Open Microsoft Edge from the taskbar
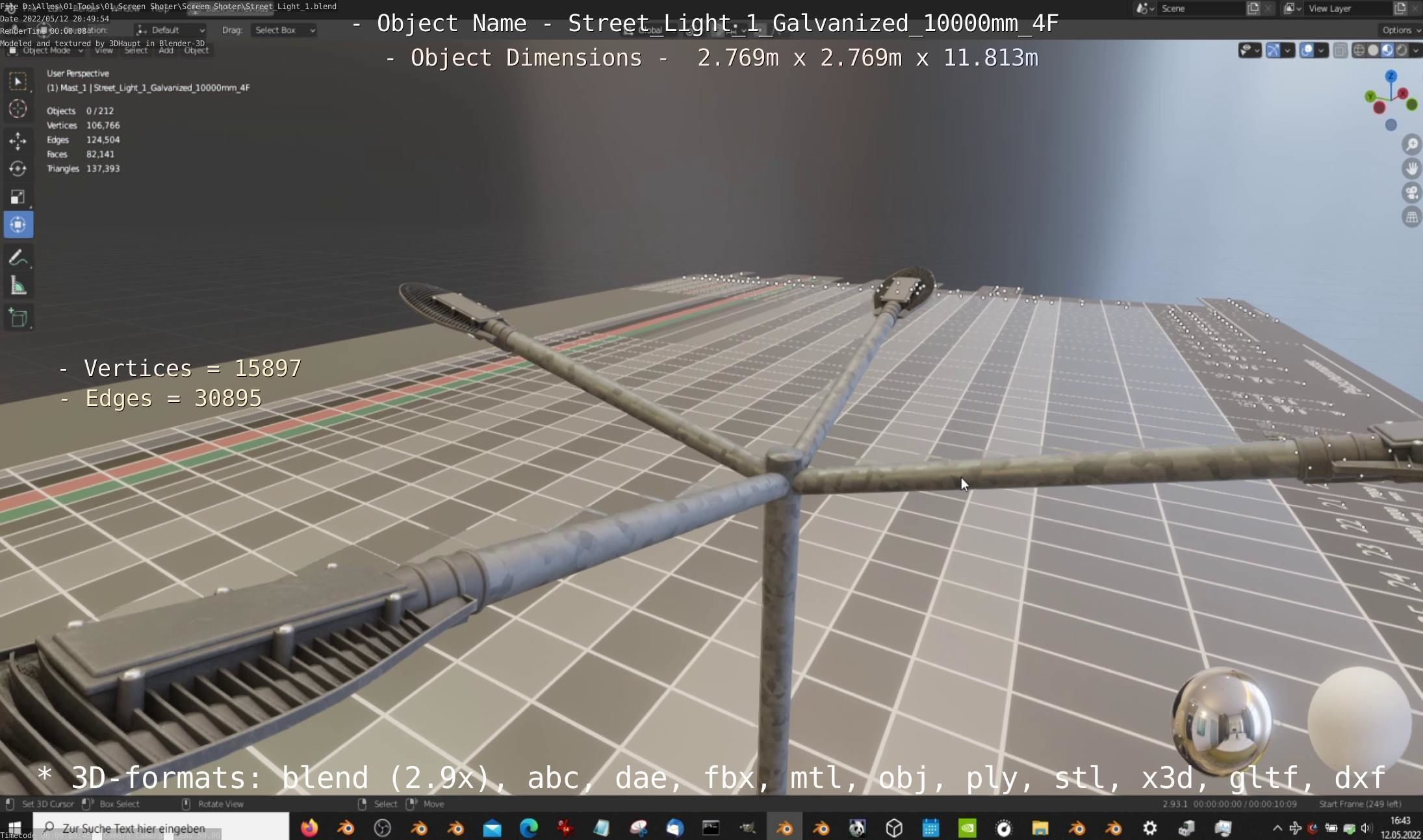 pyautogui.click(x=528, y=828)
